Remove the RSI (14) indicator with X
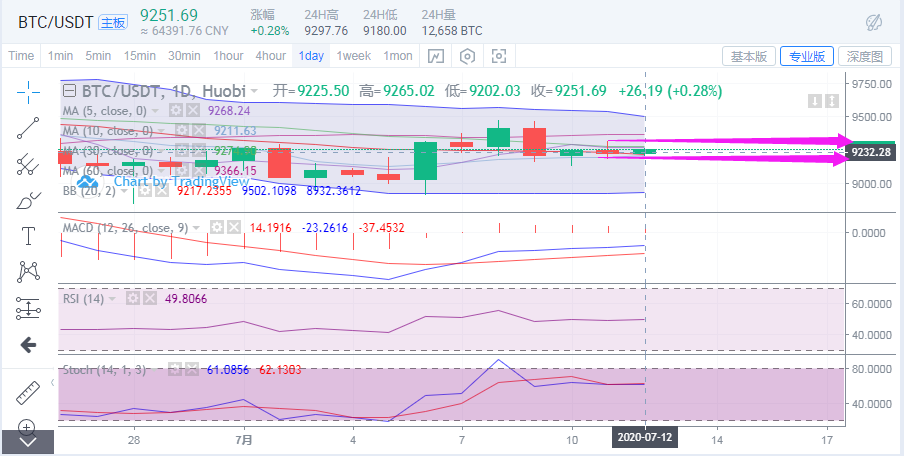The height and width of the screenshot is (456, 904). tap(150, 298)
